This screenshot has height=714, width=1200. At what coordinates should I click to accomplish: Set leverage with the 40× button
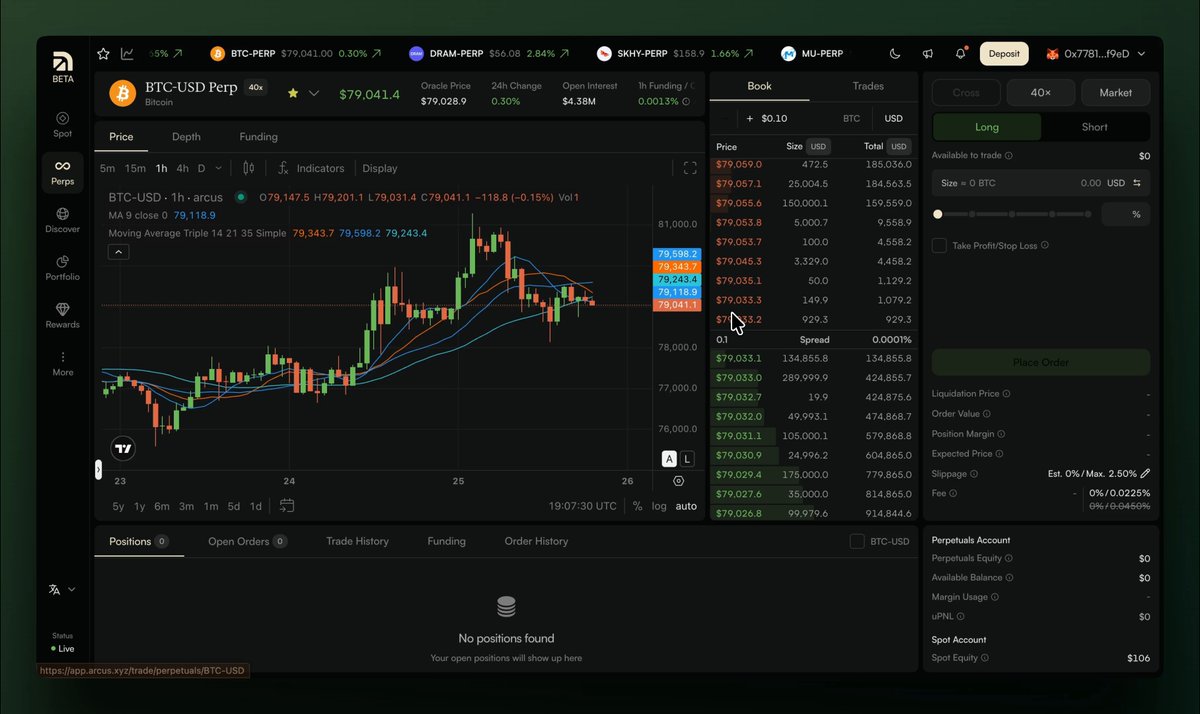(1041, 92)
